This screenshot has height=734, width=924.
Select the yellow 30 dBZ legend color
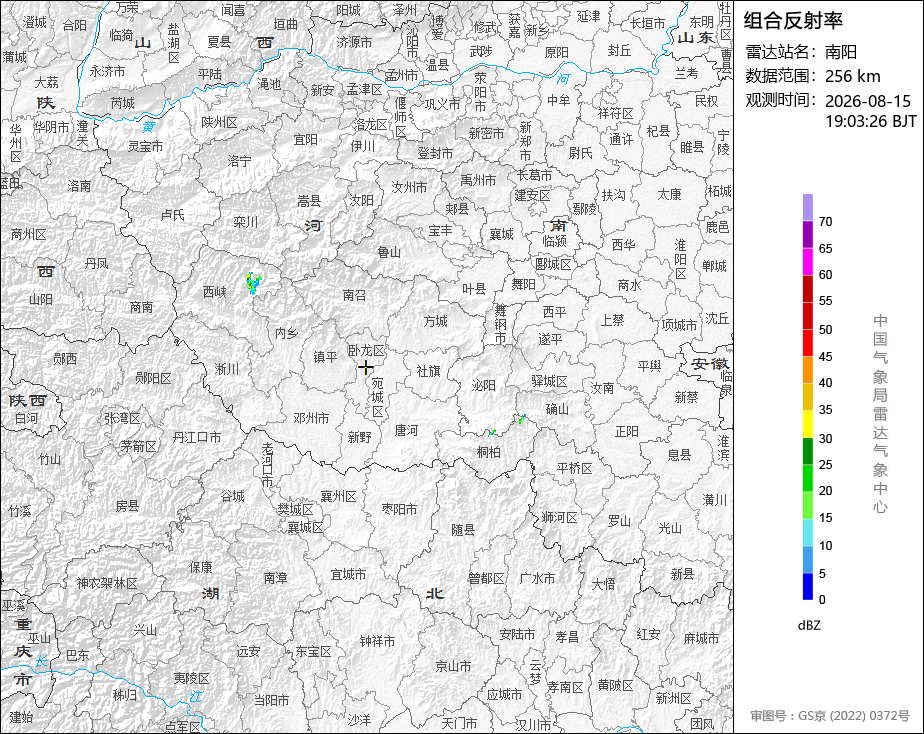[x=807, y=424]
